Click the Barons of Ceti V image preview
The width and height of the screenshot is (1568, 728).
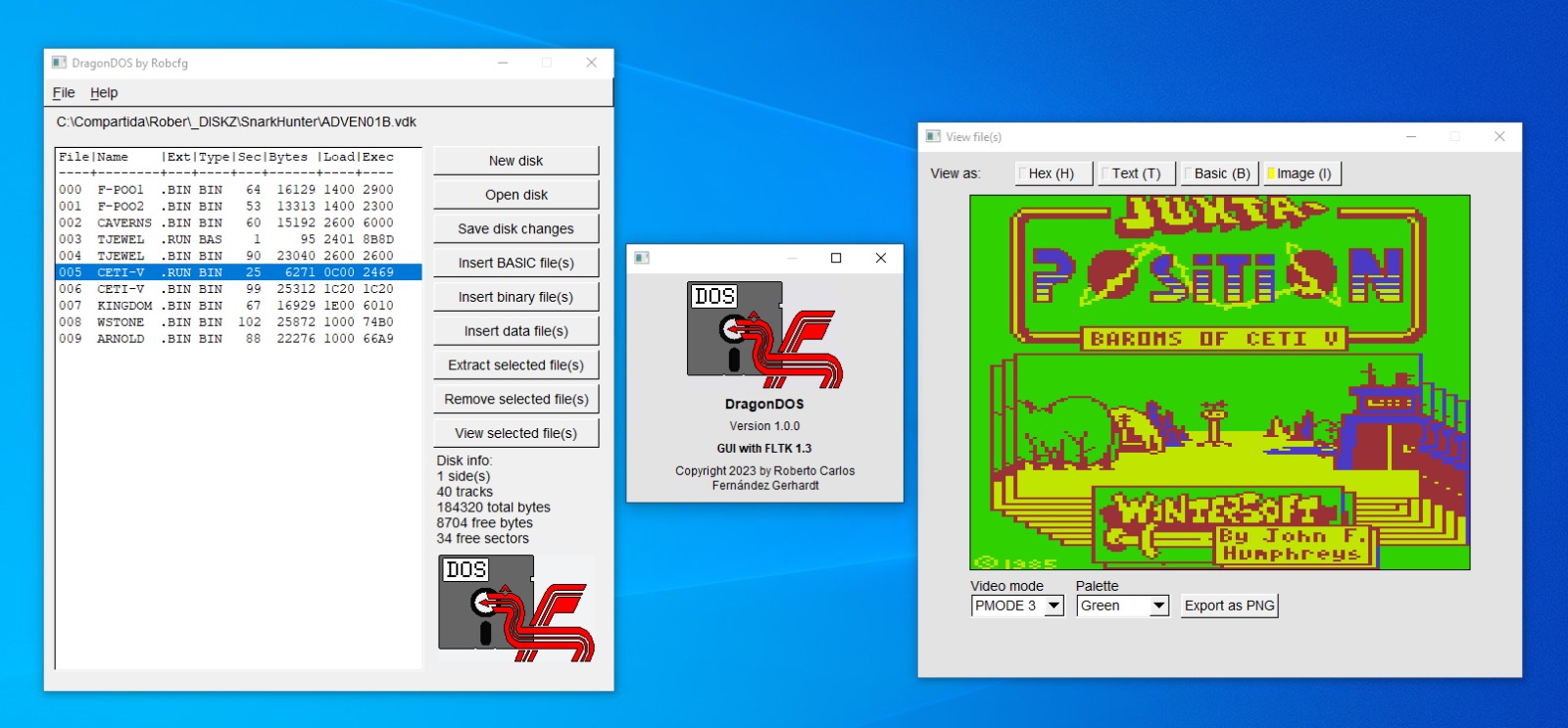(x=1220, y=382)
